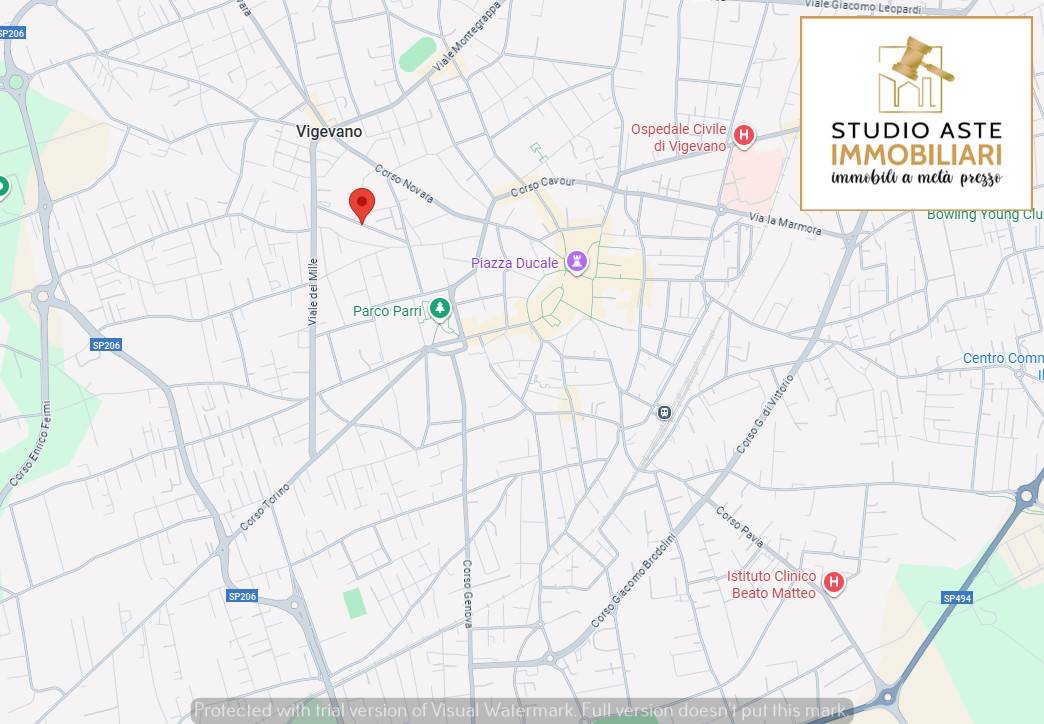Screen dimensions: 1044x724
Task: Select the Piazza Ducale attraction icon
Action: tap(576, 260)
